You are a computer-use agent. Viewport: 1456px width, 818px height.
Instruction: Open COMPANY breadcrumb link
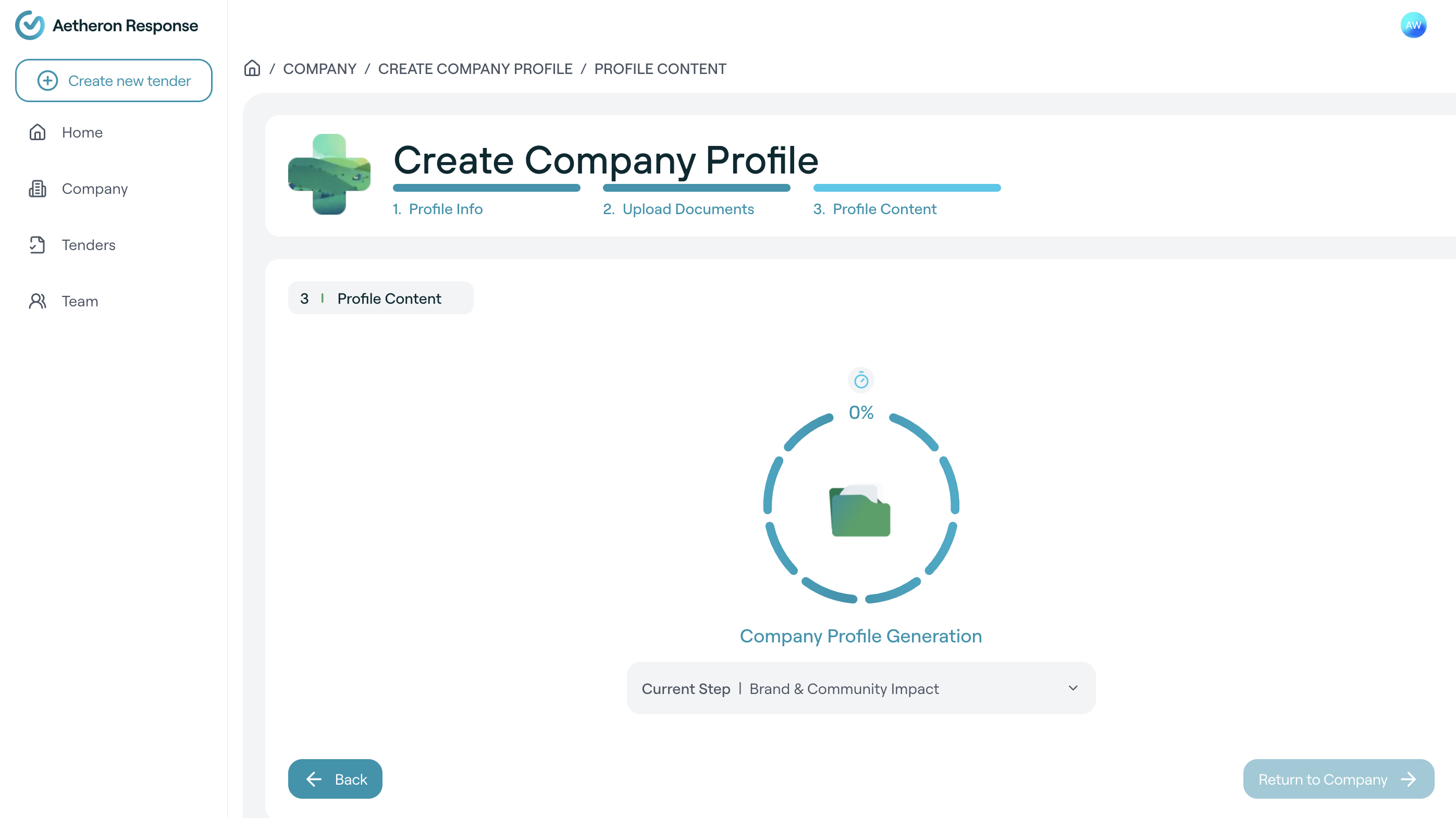[x=319, y=69]
